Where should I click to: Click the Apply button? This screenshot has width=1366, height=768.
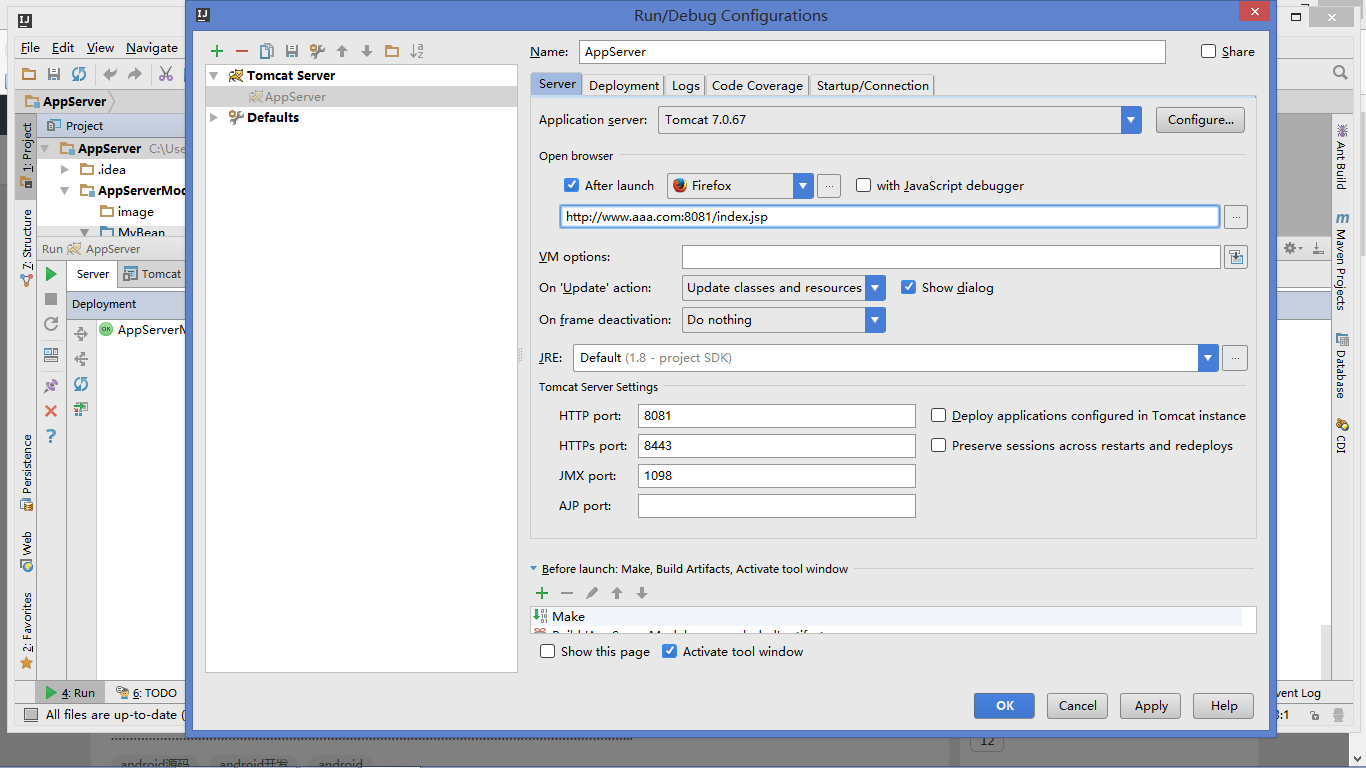[1151, 705]
